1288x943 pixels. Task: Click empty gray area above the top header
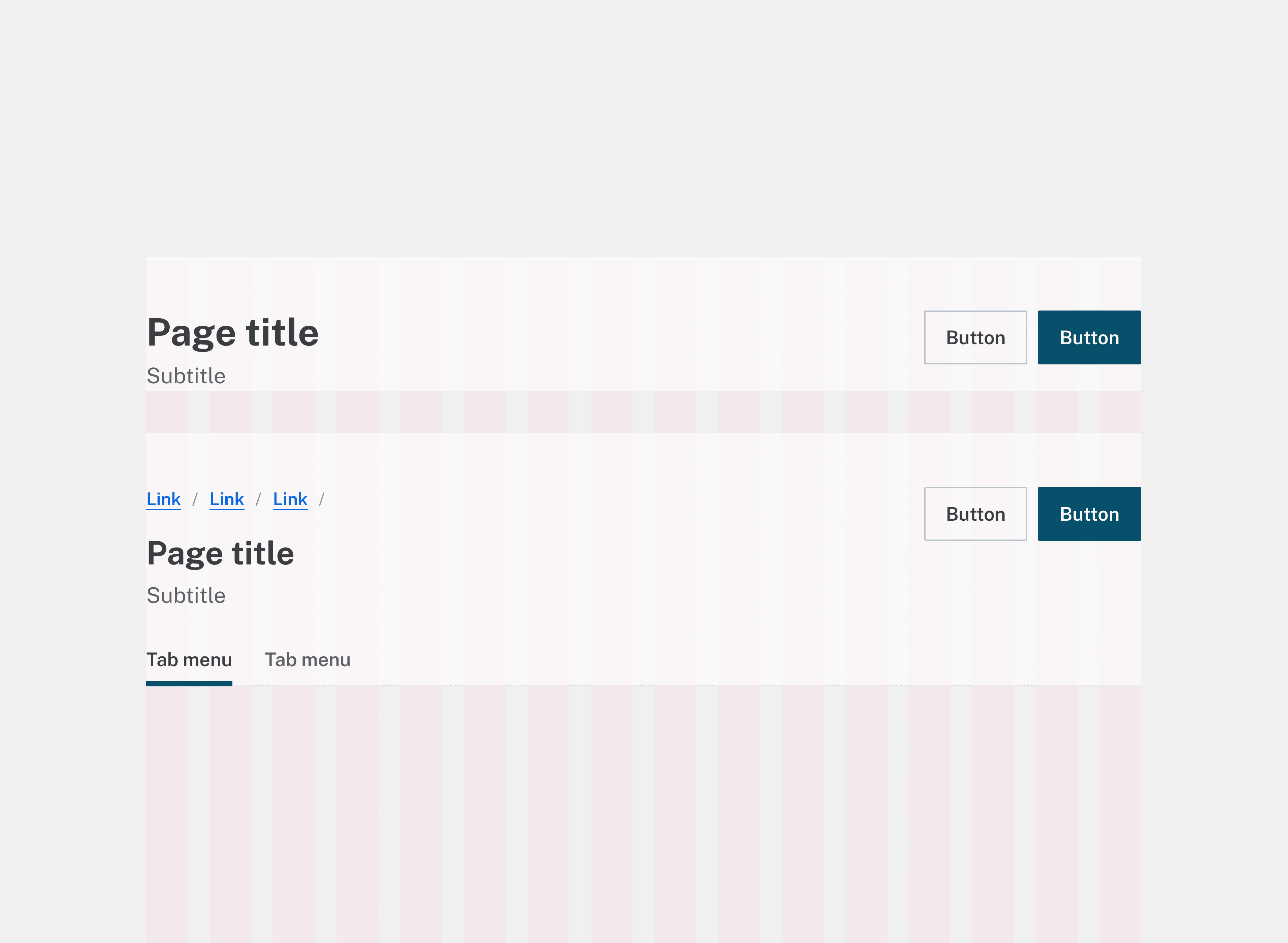[644, 126]
